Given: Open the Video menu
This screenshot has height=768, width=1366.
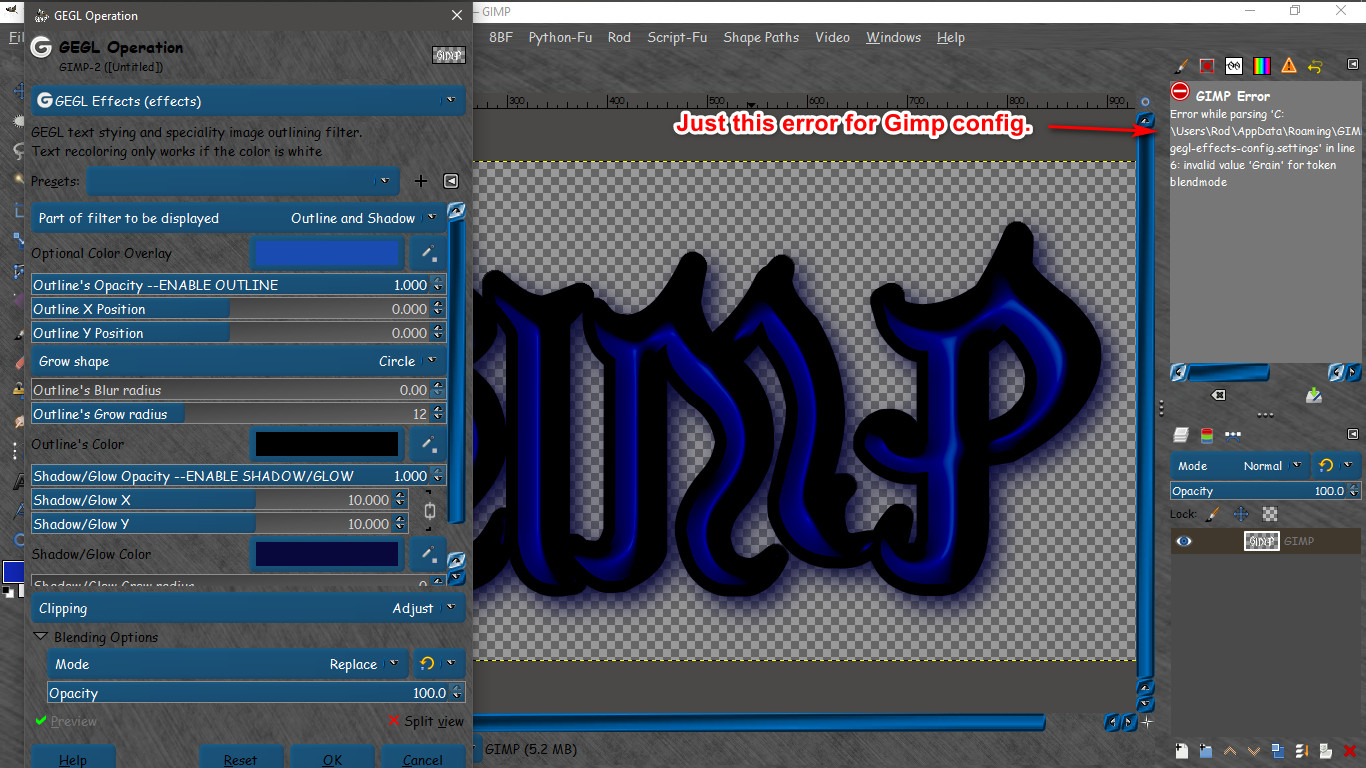Looking at the screenshot, I should click(x=832, y=37).
